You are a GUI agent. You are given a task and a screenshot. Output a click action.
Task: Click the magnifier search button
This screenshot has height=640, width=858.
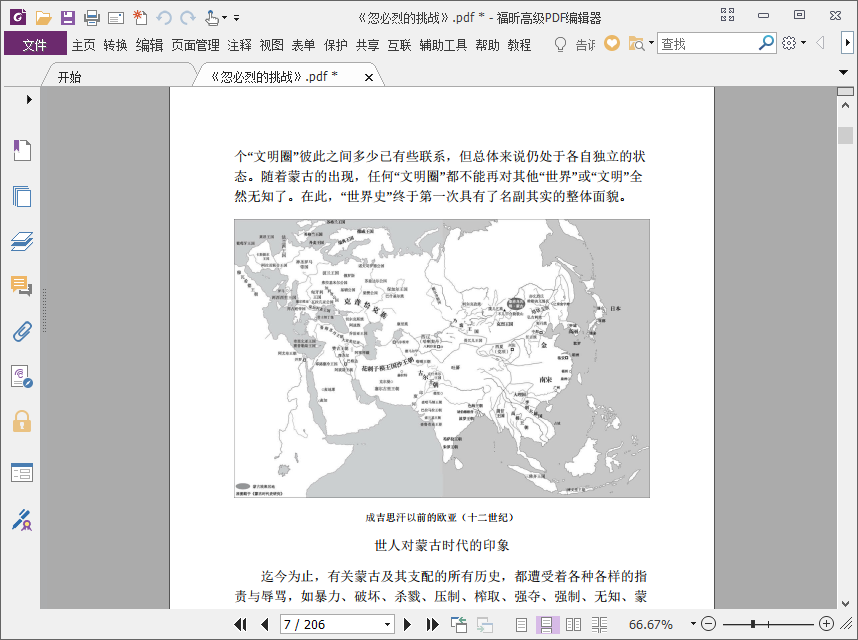767,43
